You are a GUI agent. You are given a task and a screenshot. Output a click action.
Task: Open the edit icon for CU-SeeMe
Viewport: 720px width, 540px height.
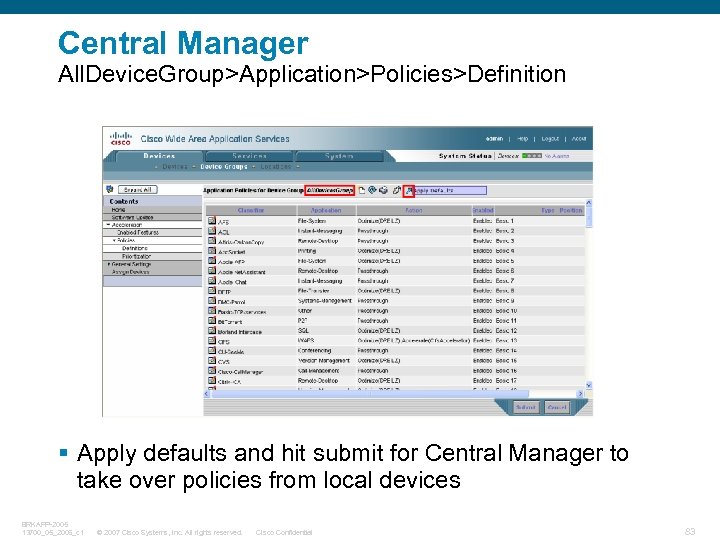212,350
